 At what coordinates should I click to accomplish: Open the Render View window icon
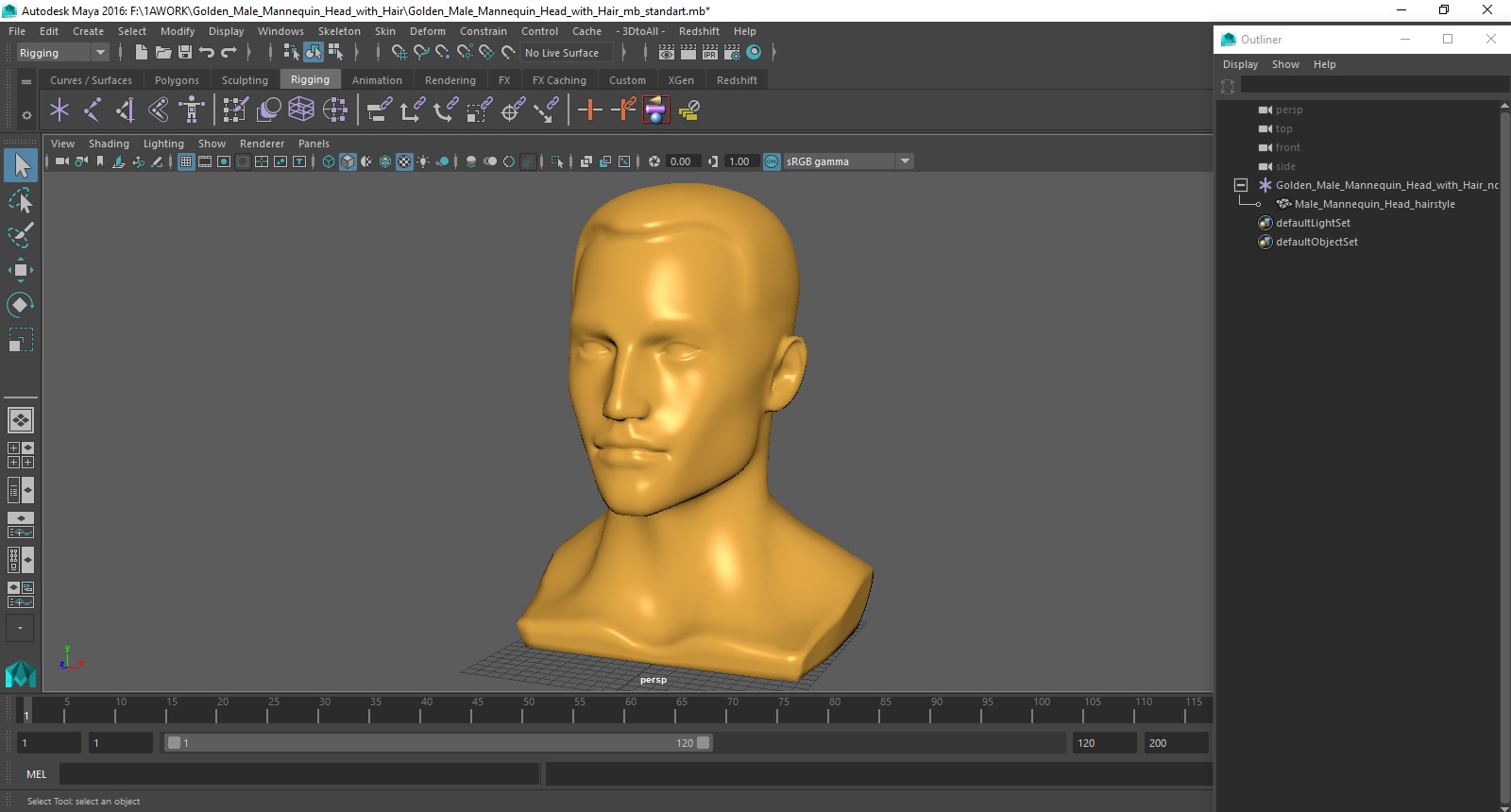667,53
